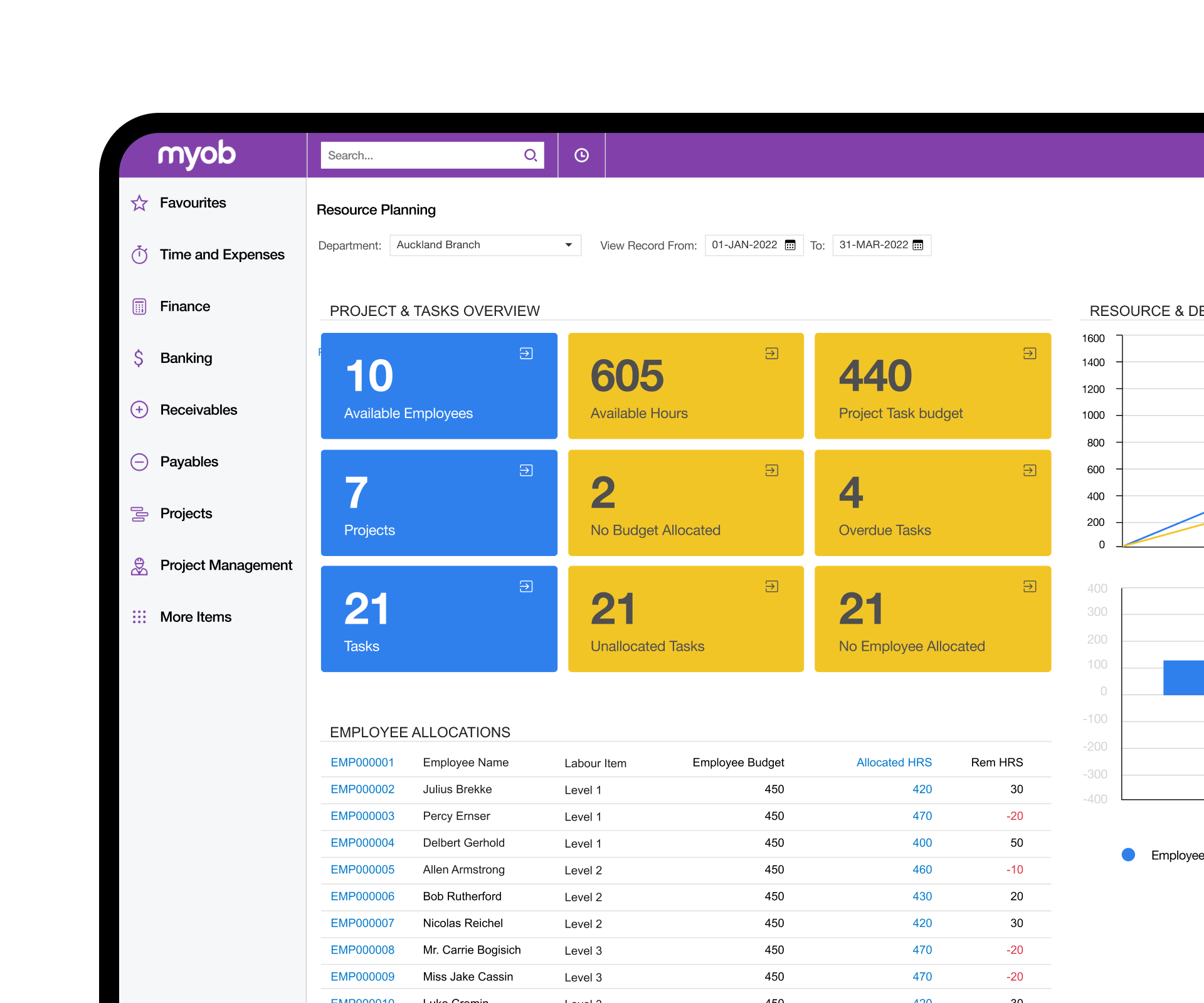Click the Favourites star icon

coord(139,203)
